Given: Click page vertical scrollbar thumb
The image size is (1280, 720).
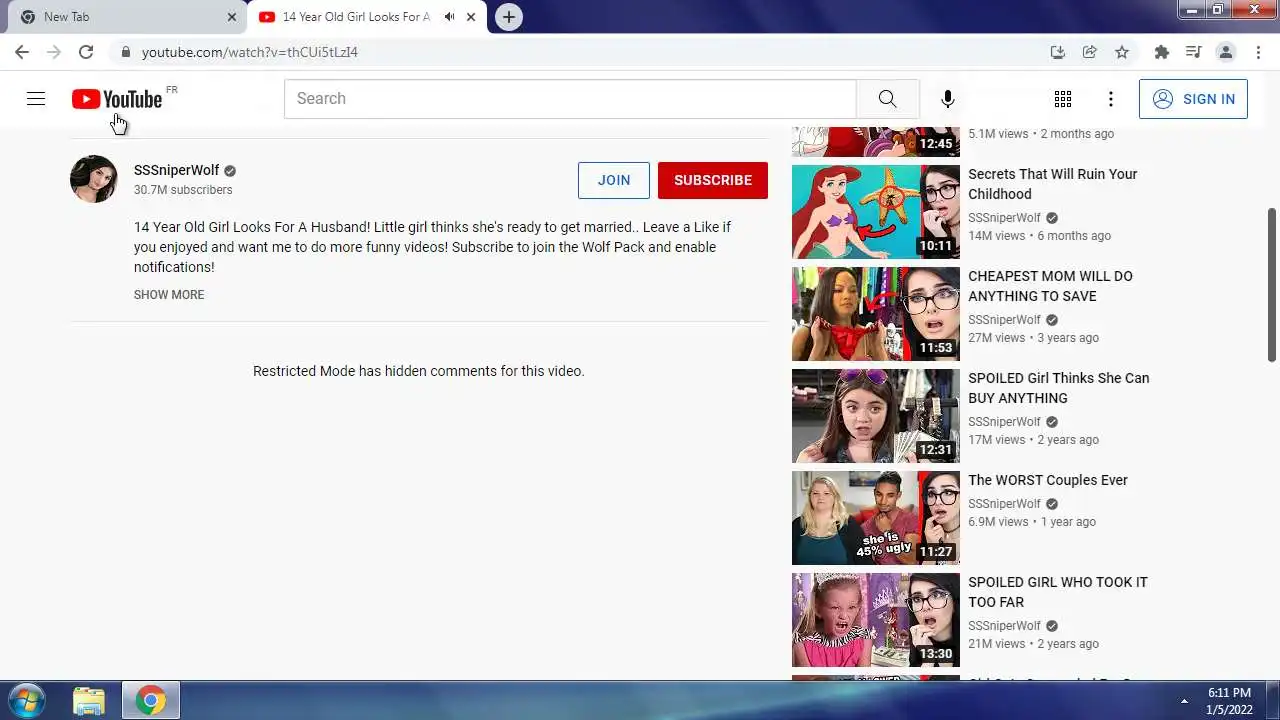Looking at the screenshot, I should pyautogui.click(x=1272, y=285).
